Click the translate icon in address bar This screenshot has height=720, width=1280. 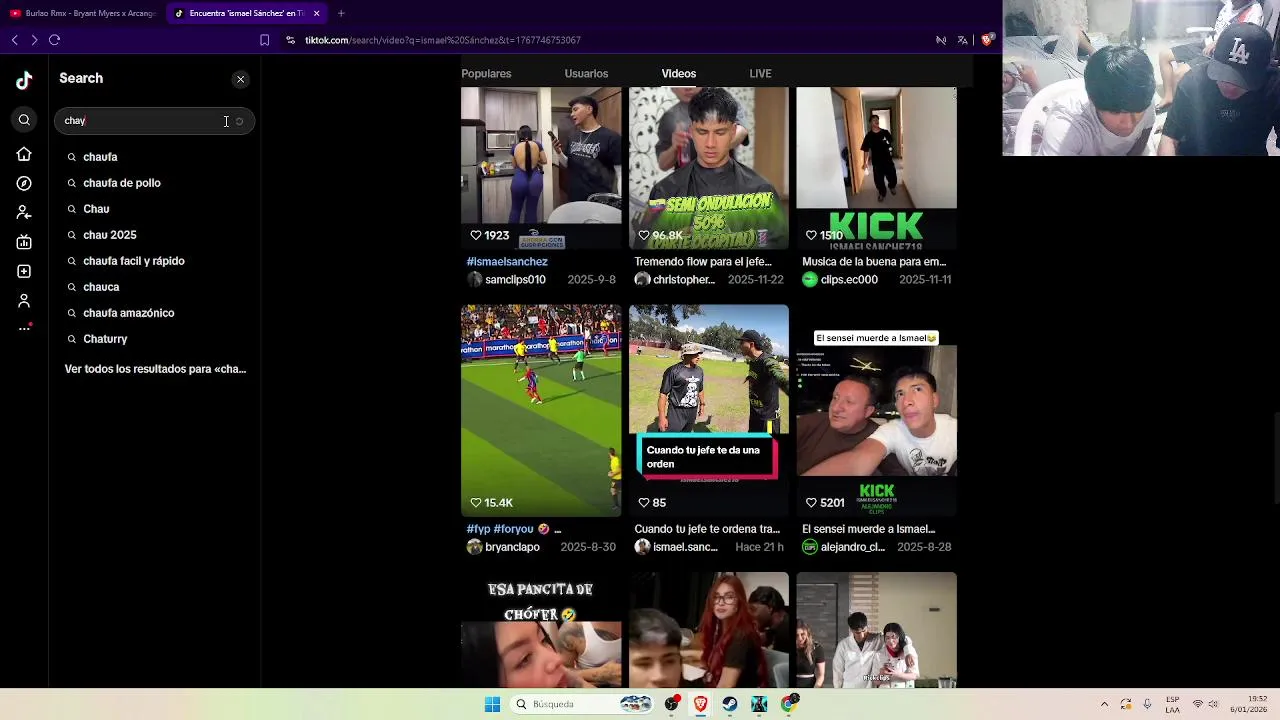962,40
